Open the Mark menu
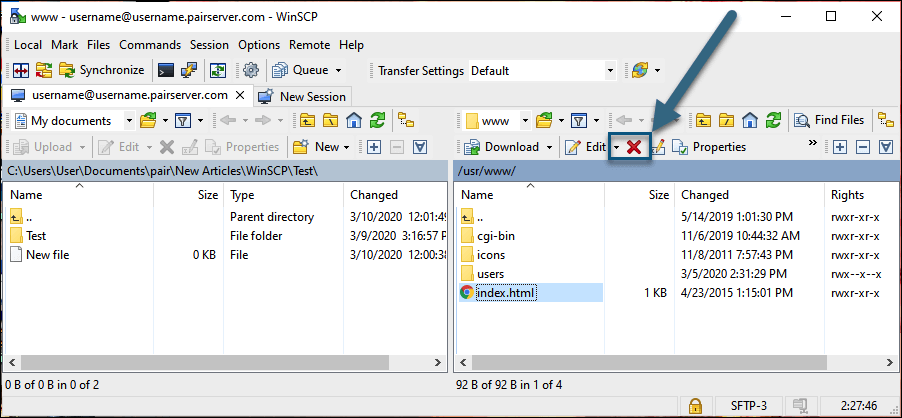Image resolution: width=902 pixels, height=418 pixels. tap(64, 45)
